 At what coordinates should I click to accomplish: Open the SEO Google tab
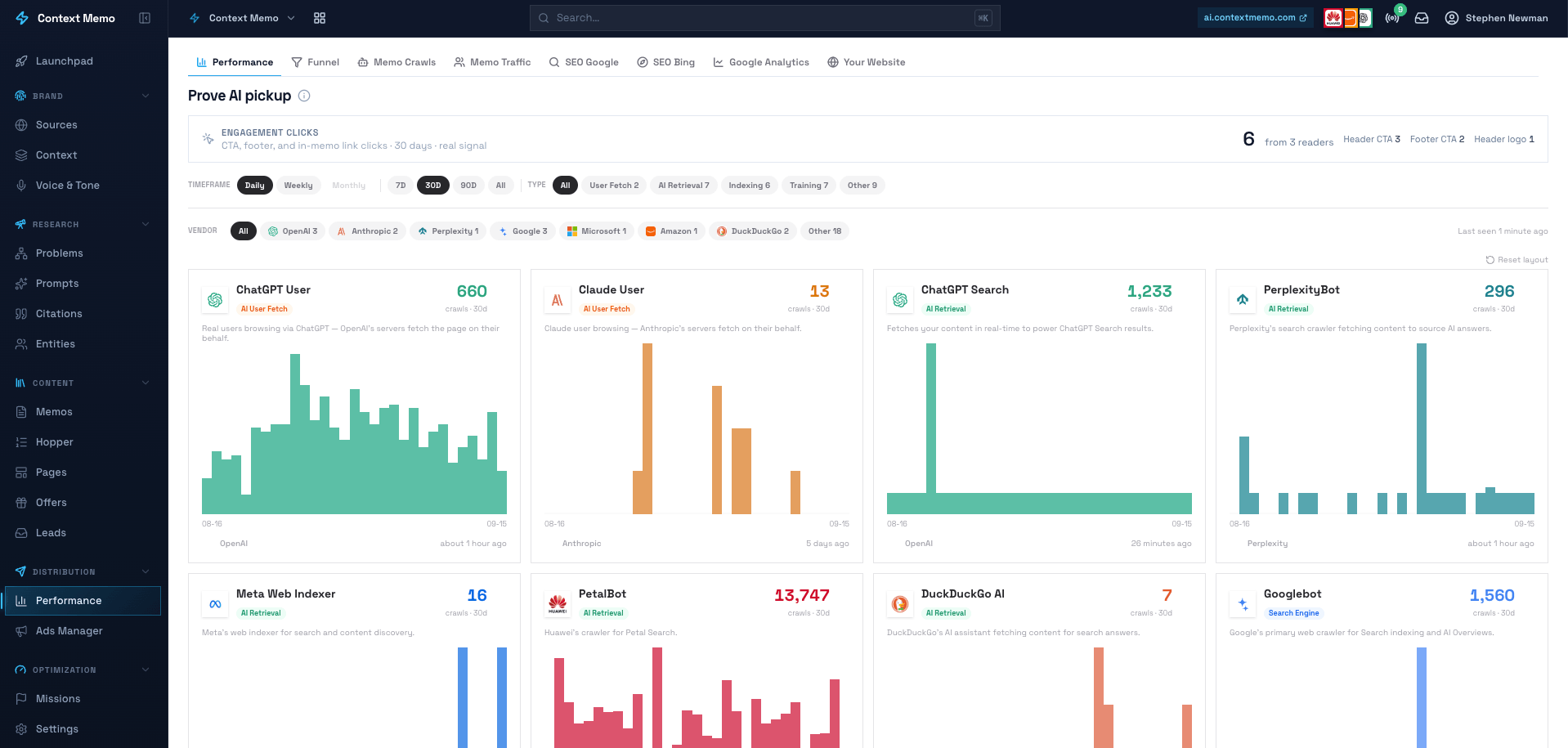tap(584, 62)
